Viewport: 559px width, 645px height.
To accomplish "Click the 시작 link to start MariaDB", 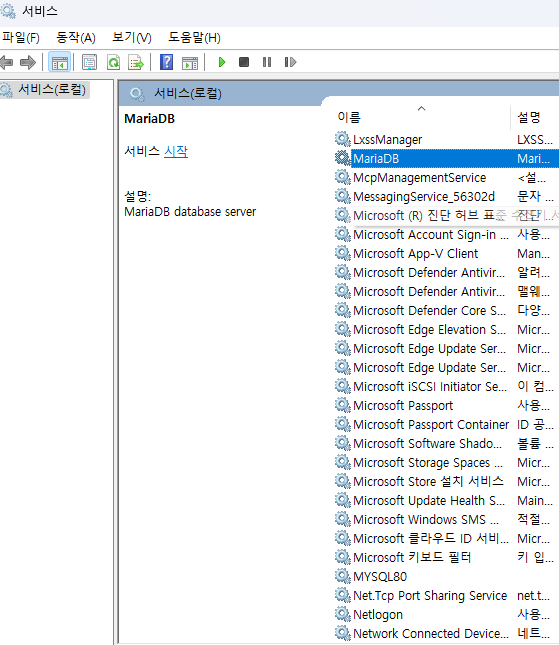I will (x=176, y=151).
